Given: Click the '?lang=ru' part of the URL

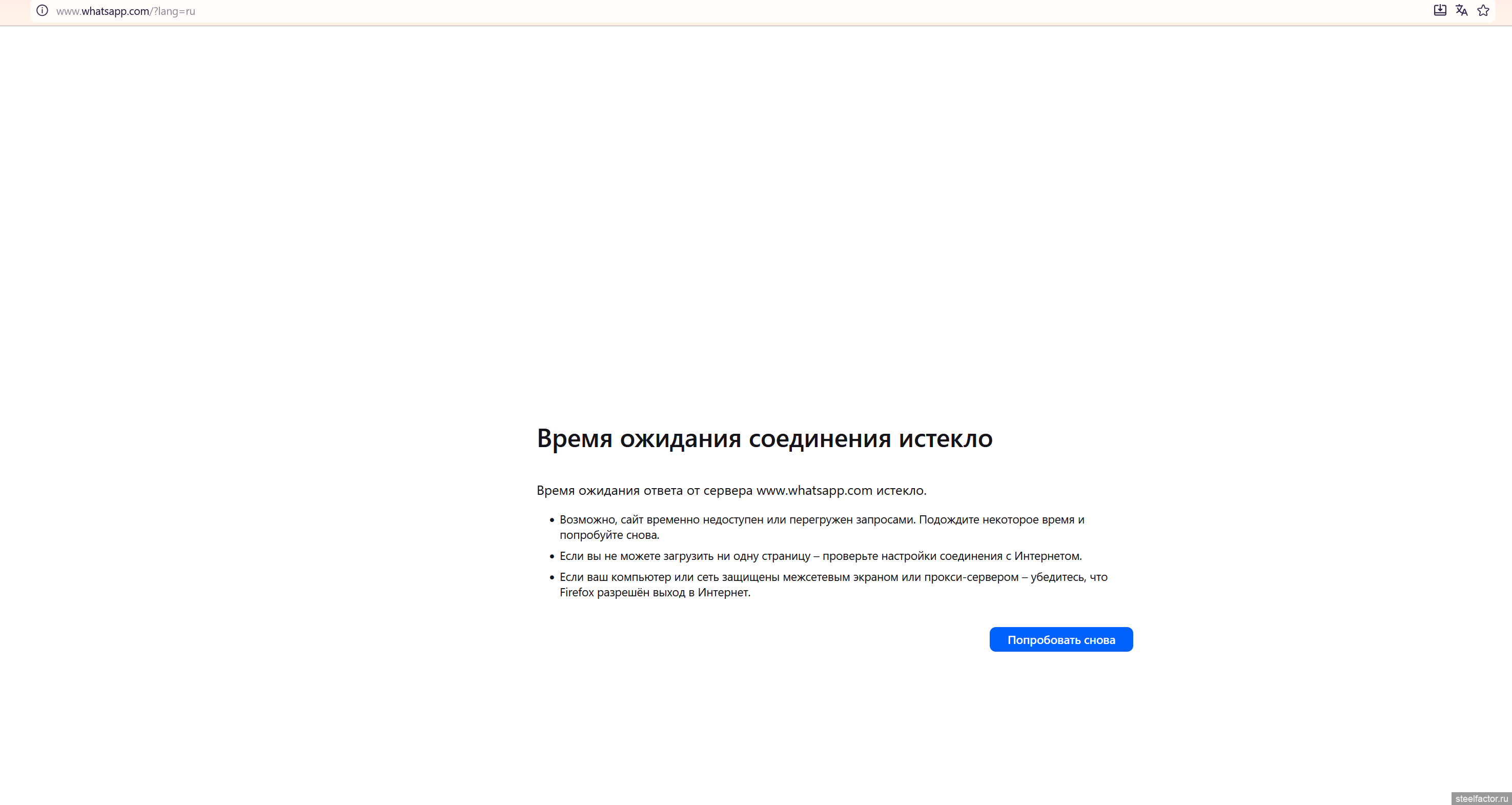Looking at the screenshot, I should point(174,11).
